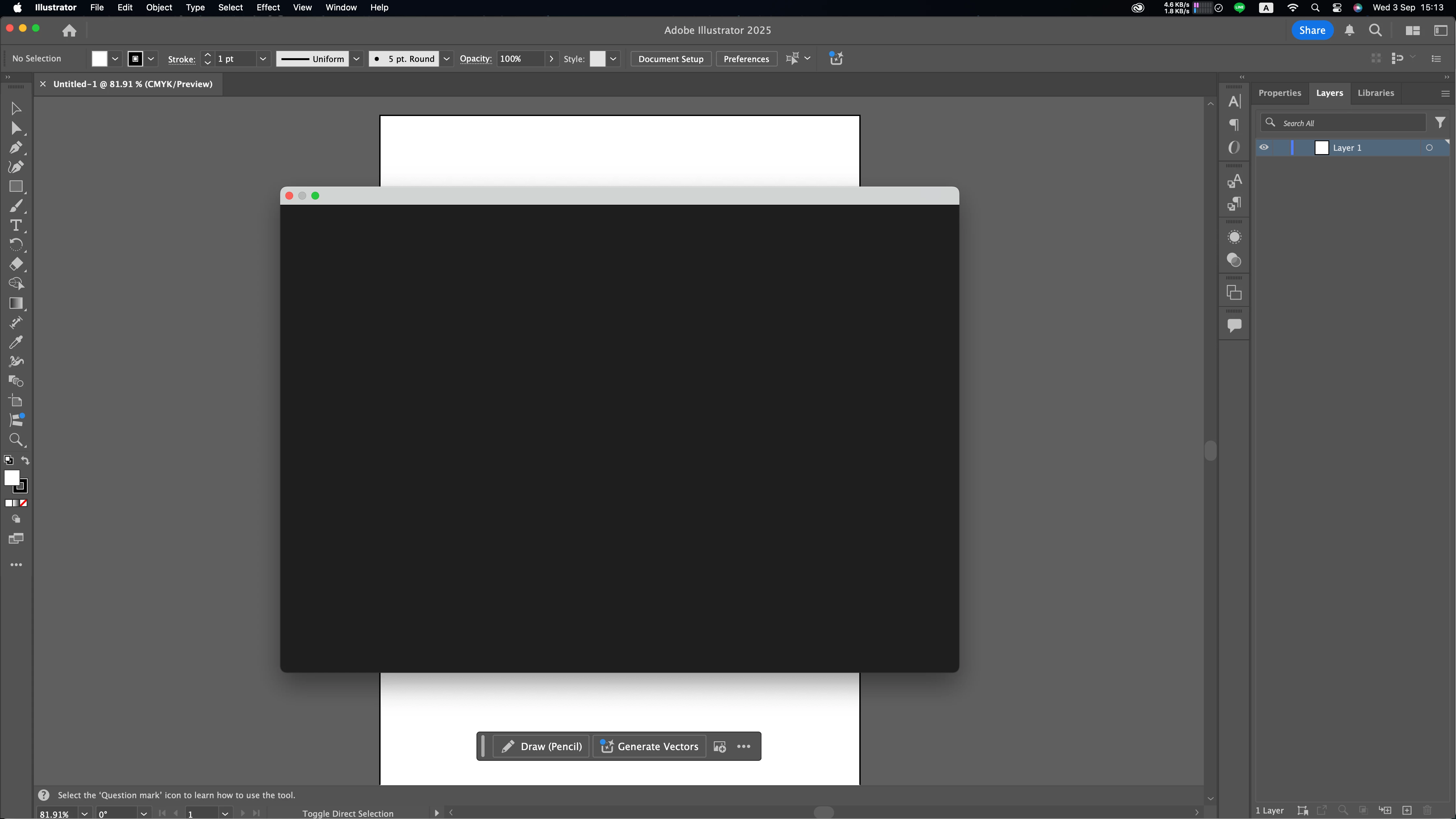
Task: Open the zoom level dropdown
Action: (x=84, y=813)
